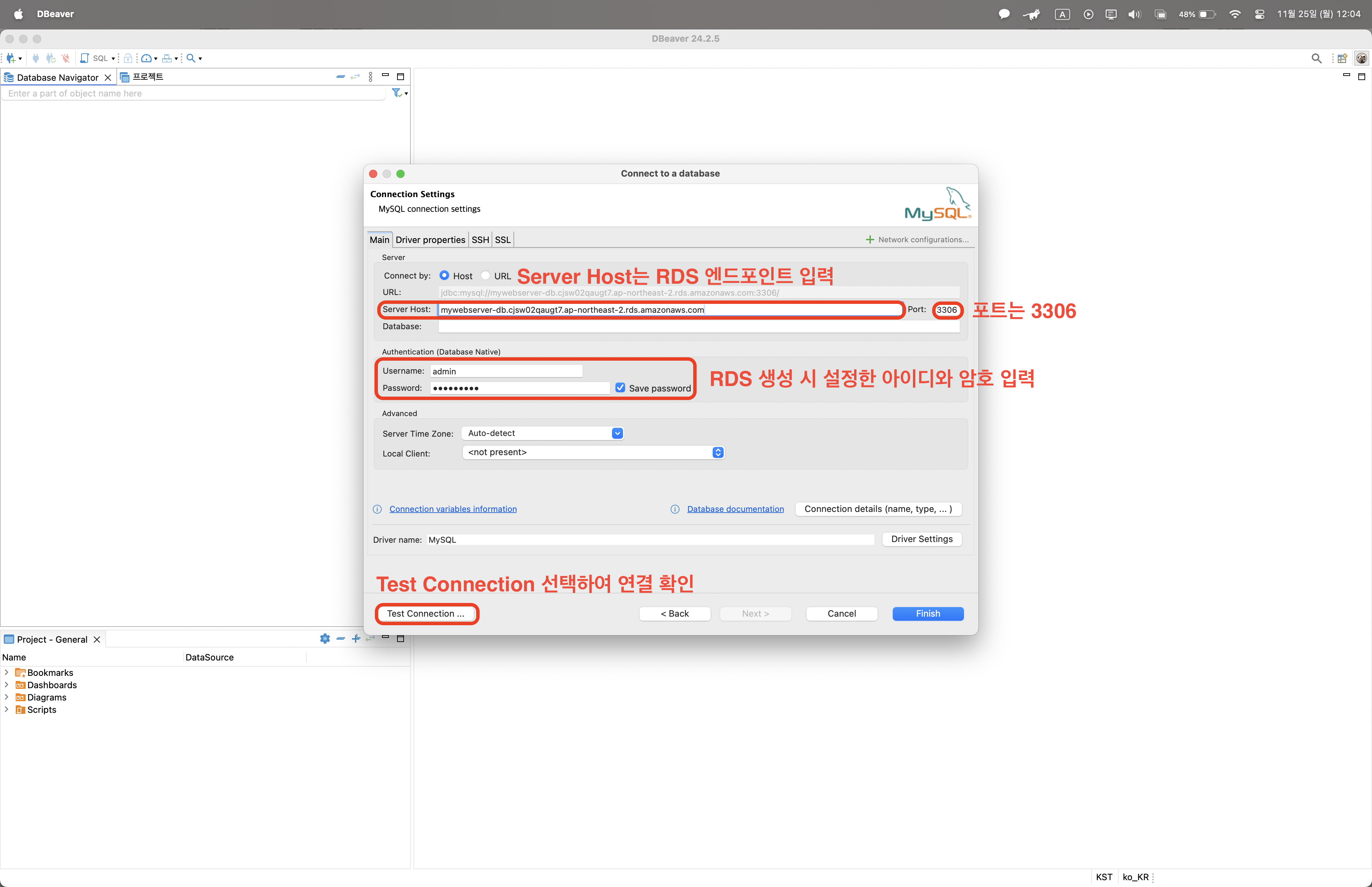This screenshot has height=887, width=1372.
Task: Open the SSH tab
Action: [x=480, y=240]
